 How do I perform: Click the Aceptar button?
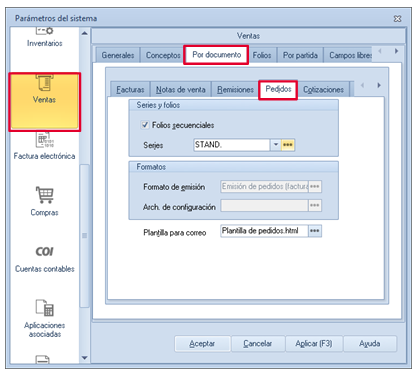[202, 344]
